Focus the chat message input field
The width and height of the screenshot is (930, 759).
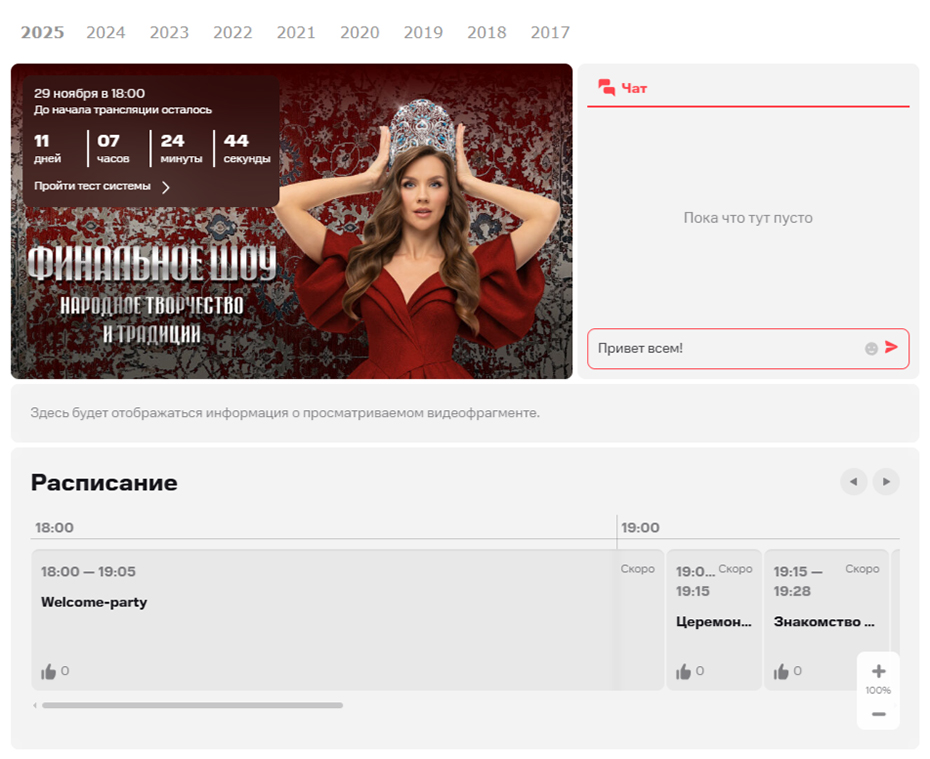point(725,349)
